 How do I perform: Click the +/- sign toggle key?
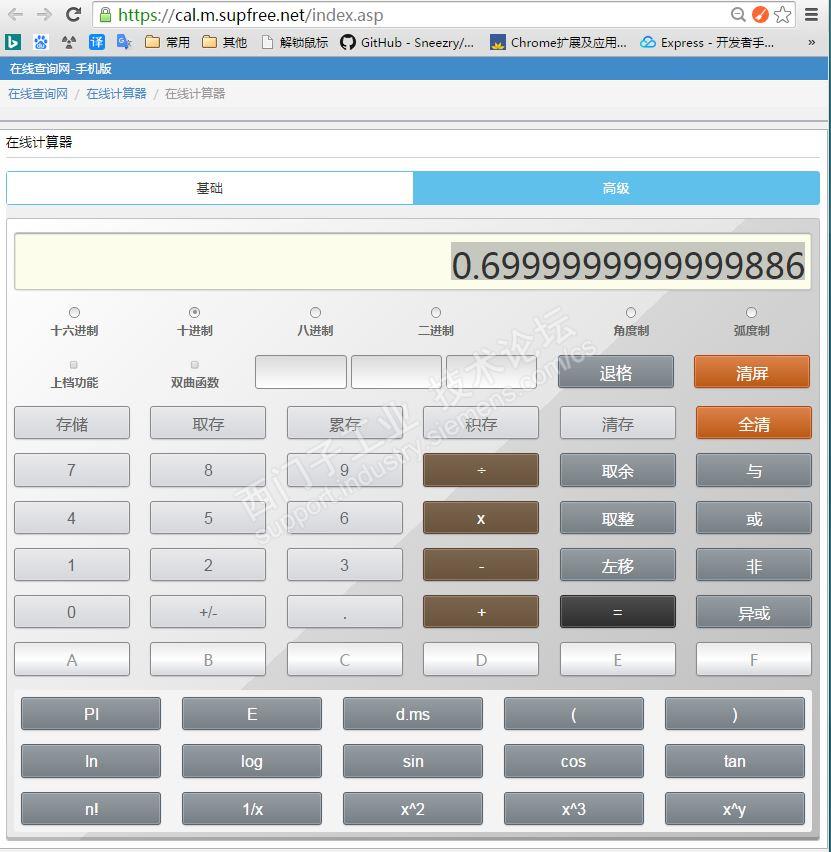tap(208, 612)
